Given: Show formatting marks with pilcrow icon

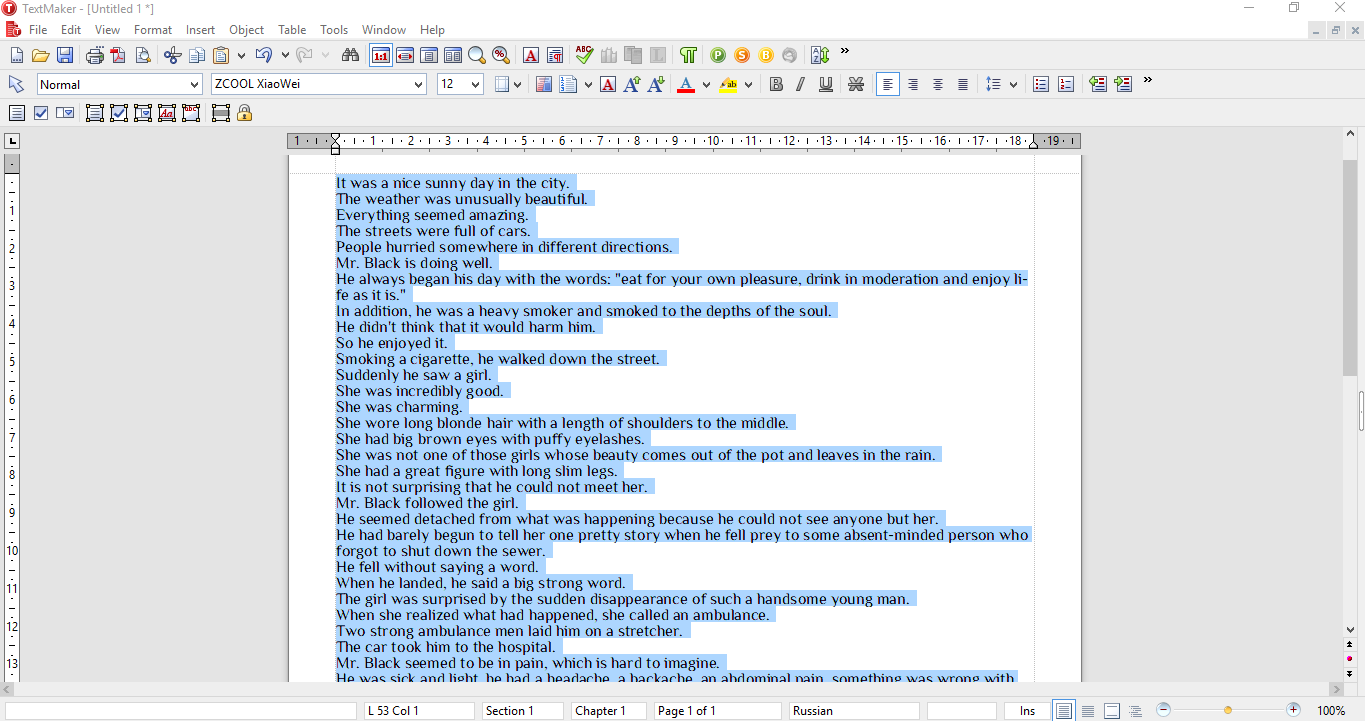Looking at the screenshot, I should pos(688,56).
